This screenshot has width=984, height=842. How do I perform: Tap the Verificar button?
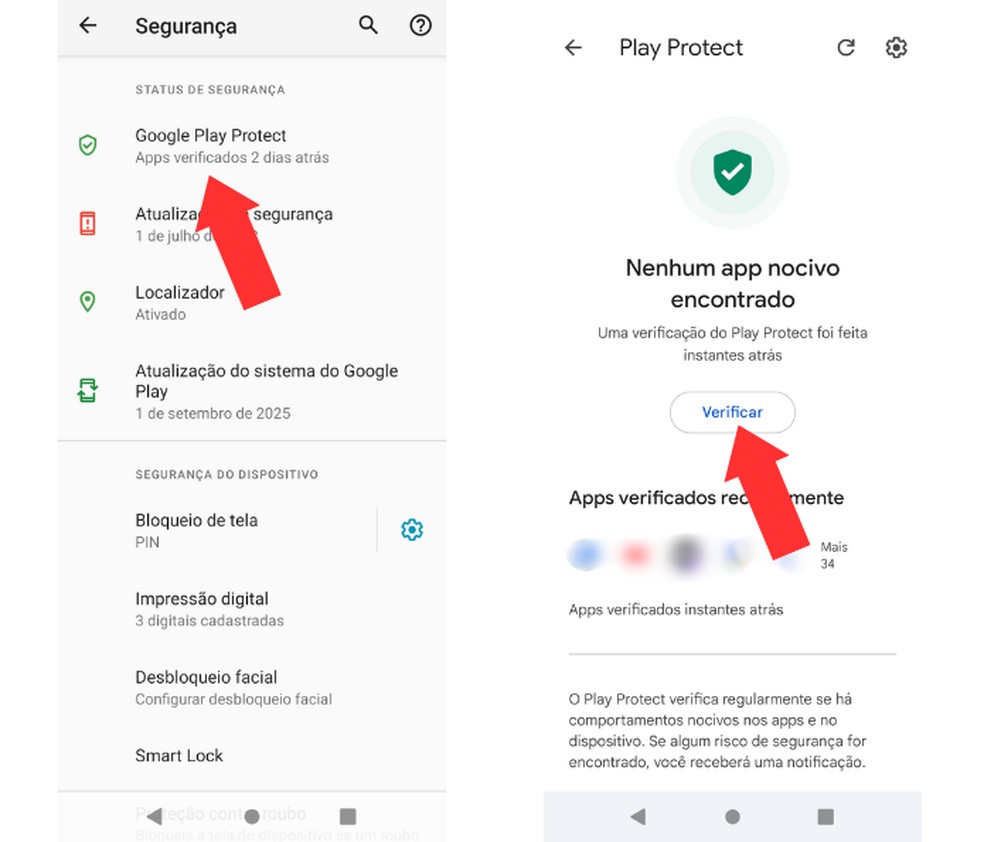click(732, 412)
